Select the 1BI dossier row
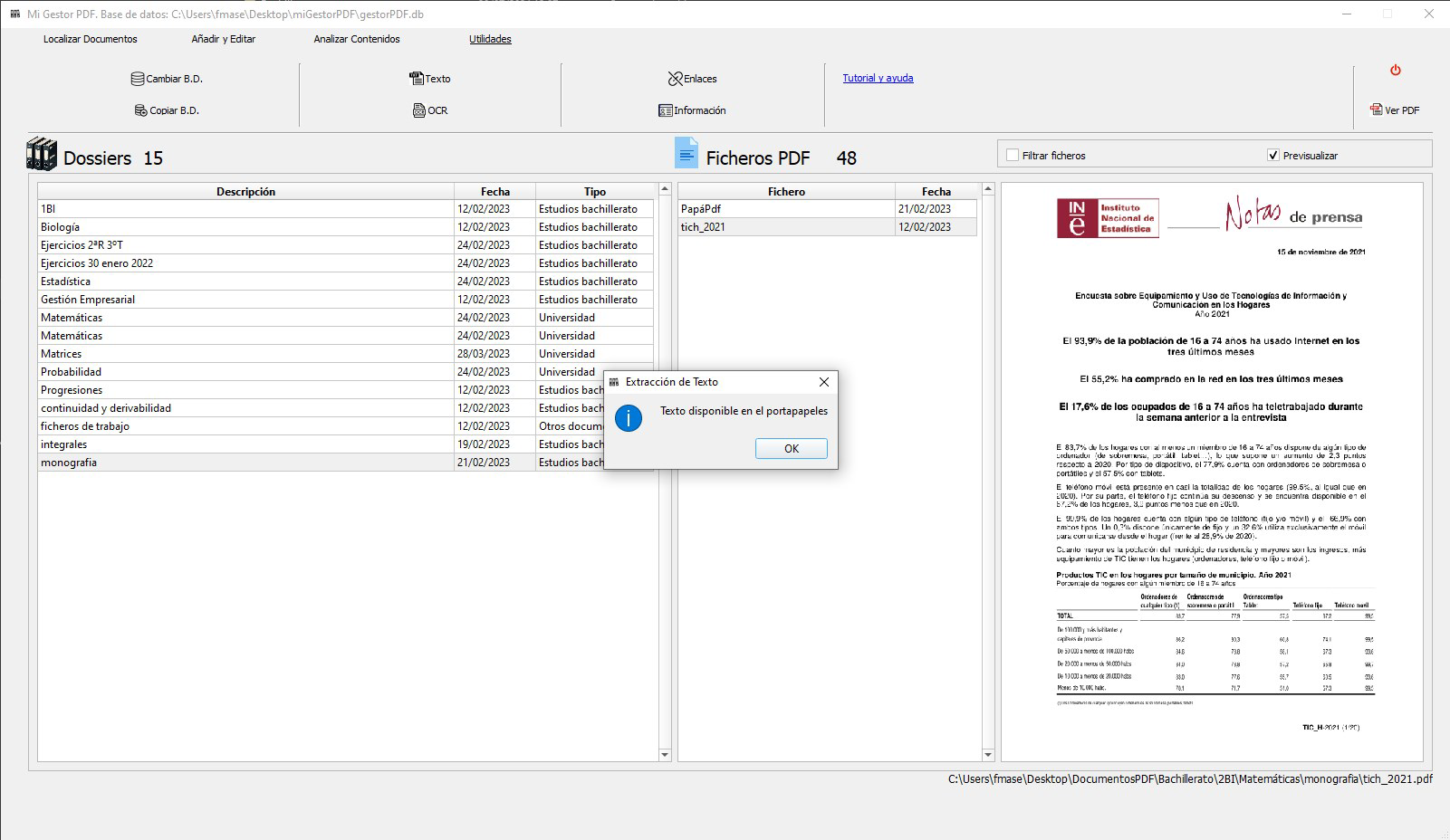The image size is (1450, 840). pyautogui.click(x=345, y=209)
